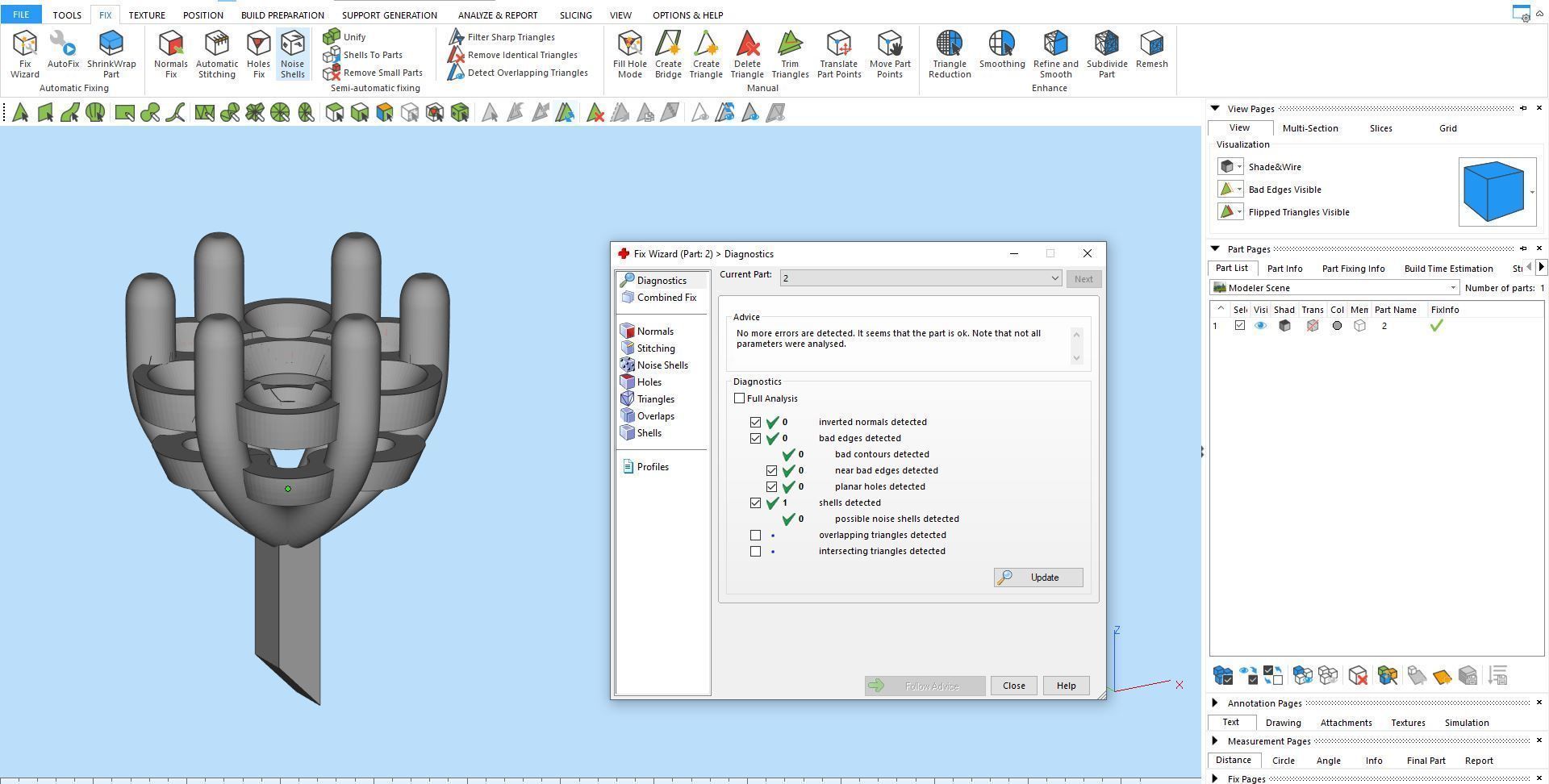
Task: Open the FILE menu
Action: (21, 15)
